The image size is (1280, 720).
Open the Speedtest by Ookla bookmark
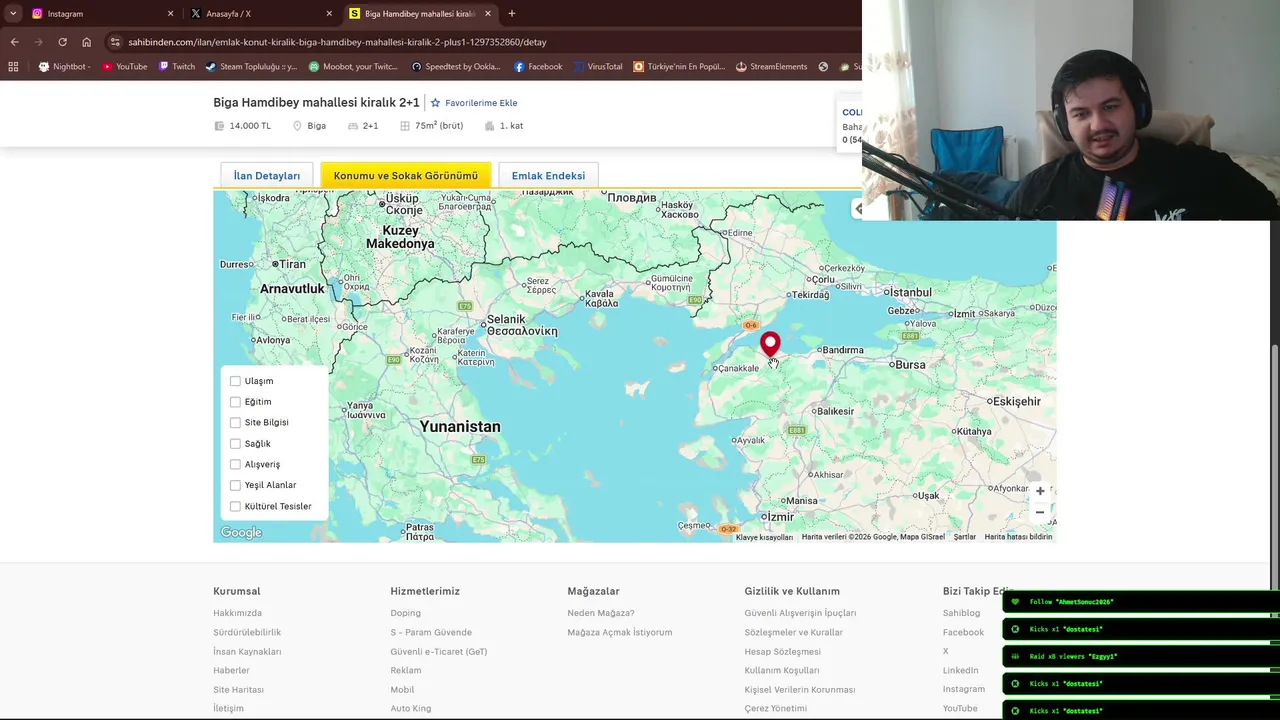(x=456, y=67)
